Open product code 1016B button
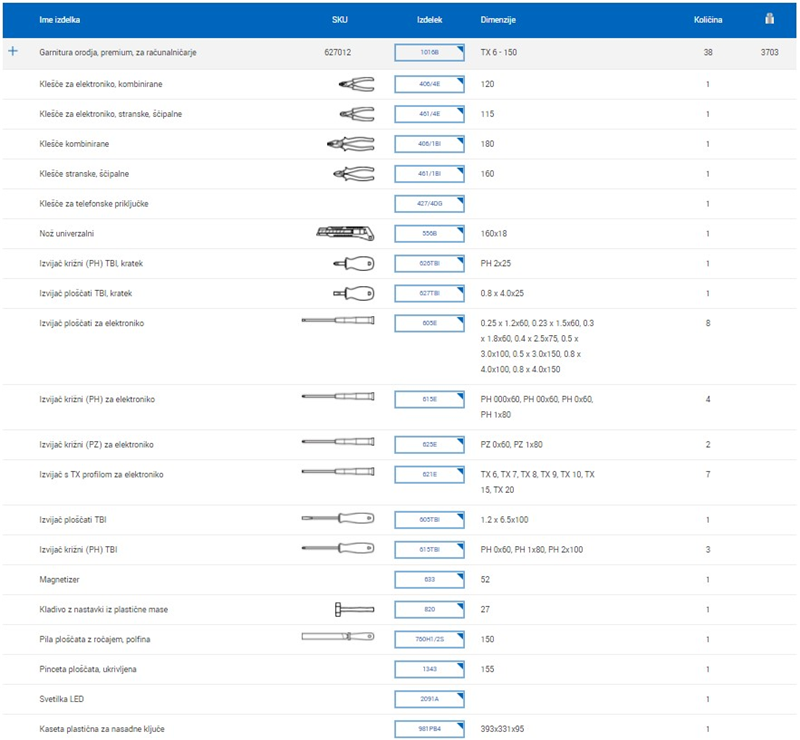The height and width of the screenshot is (740, 800). pos(429,53)
